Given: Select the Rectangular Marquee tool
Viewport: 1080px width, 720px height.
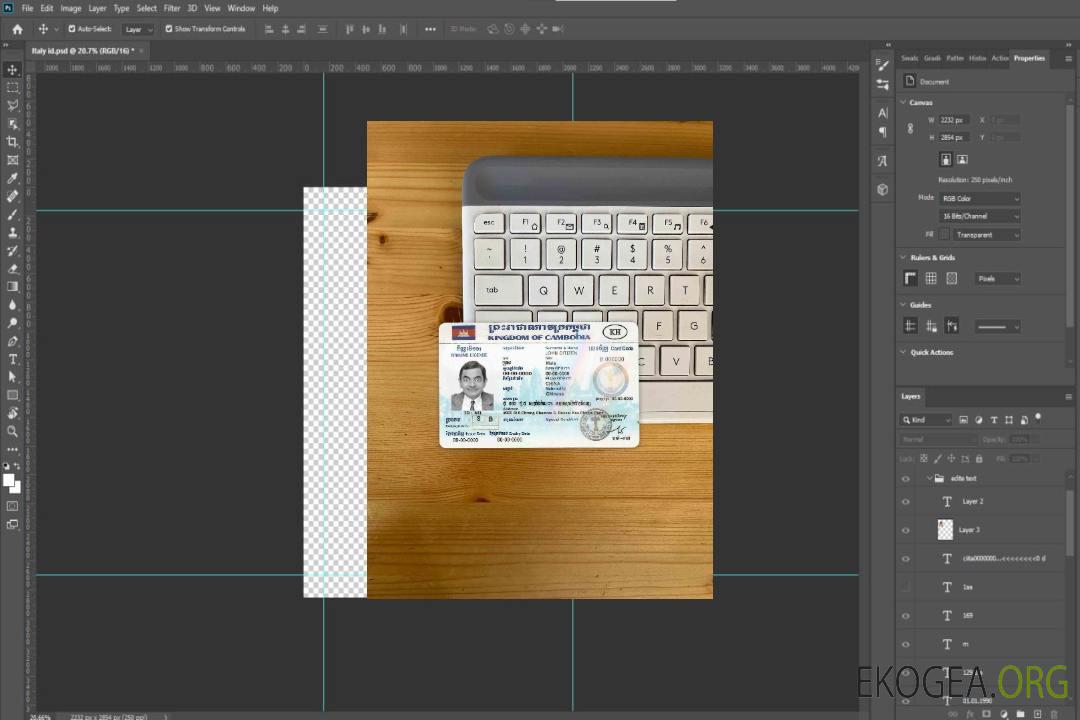Looking at the screenshot, I should point(13,88).
